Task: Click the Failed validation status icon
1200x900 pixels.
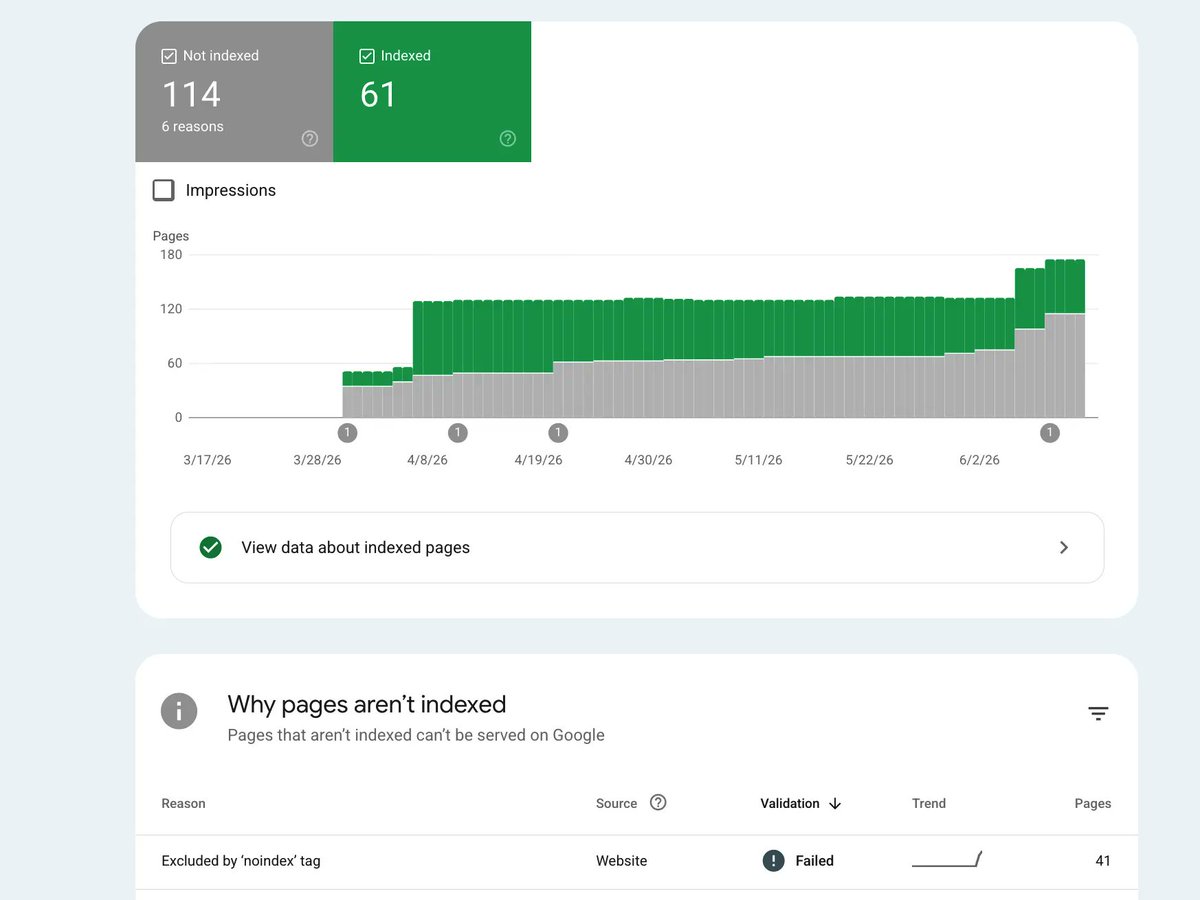Action: [773, 860]
